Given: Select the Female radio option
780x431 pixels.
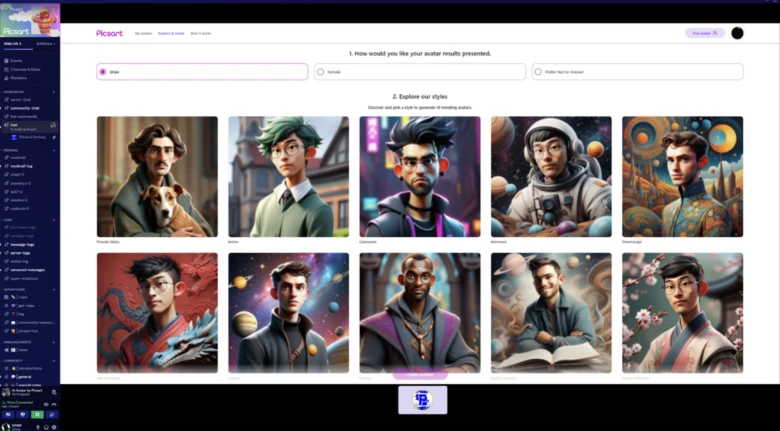Looking at the screenshot, I should pos(321,72).
